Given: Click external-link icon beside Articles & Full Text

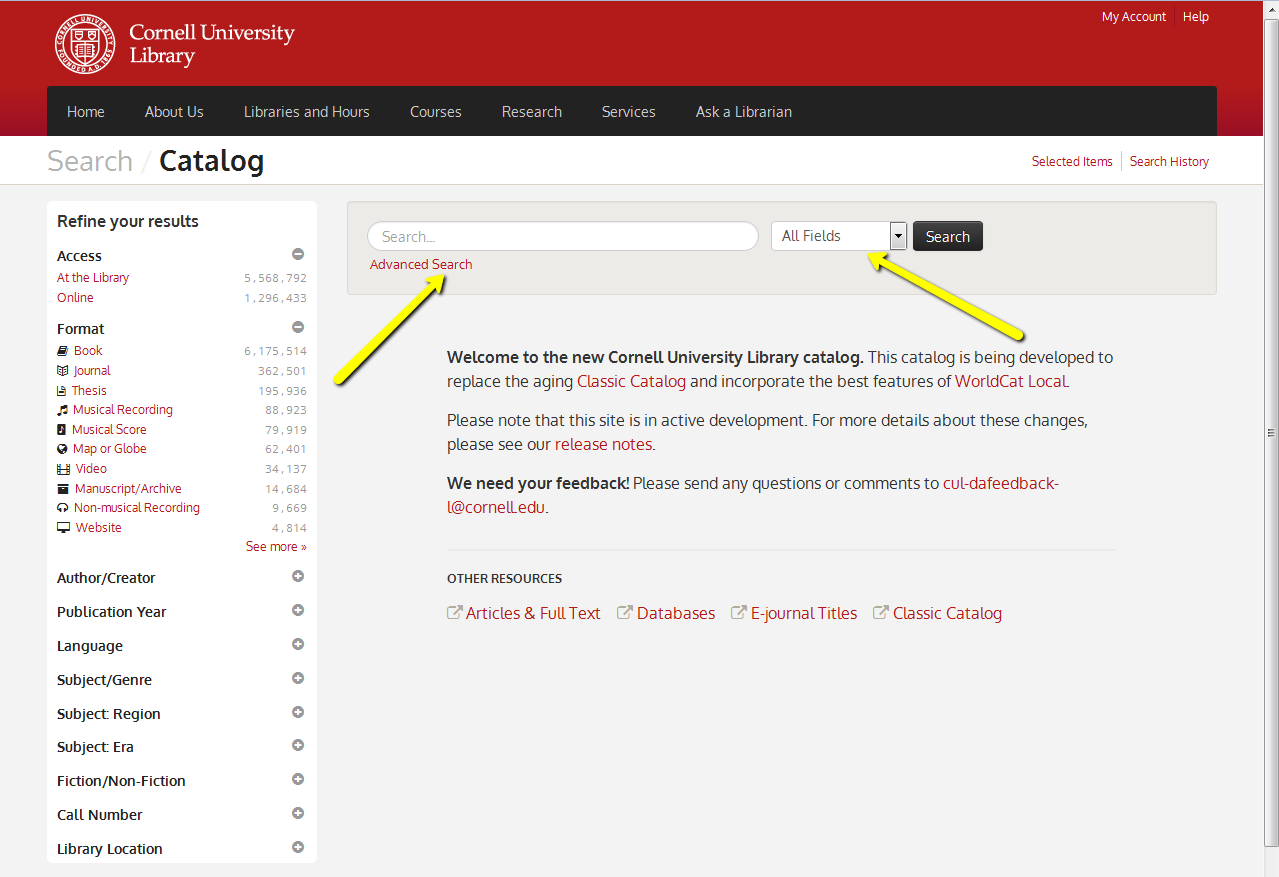Looking at the screenshot, I should (455, 613).
